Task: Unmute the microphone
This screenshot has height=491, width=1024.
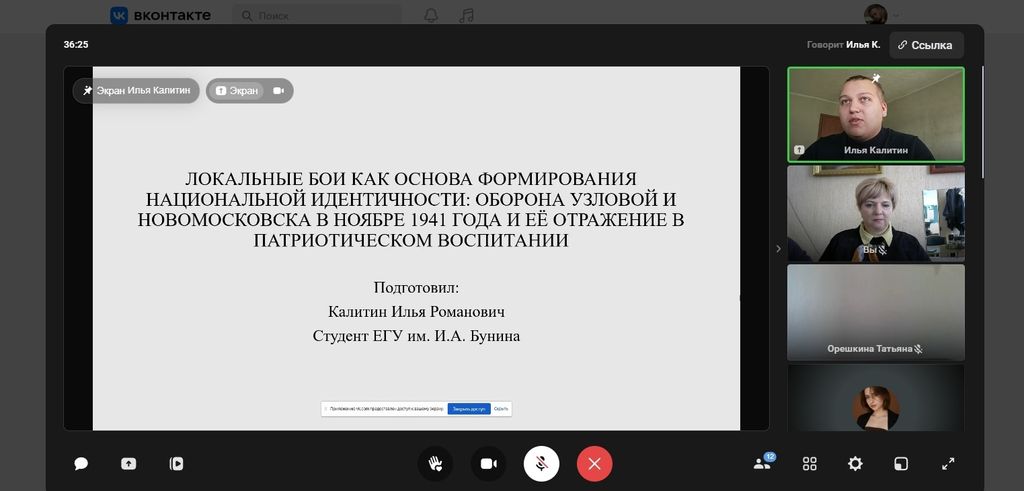Action: click(x=541, y=464)
